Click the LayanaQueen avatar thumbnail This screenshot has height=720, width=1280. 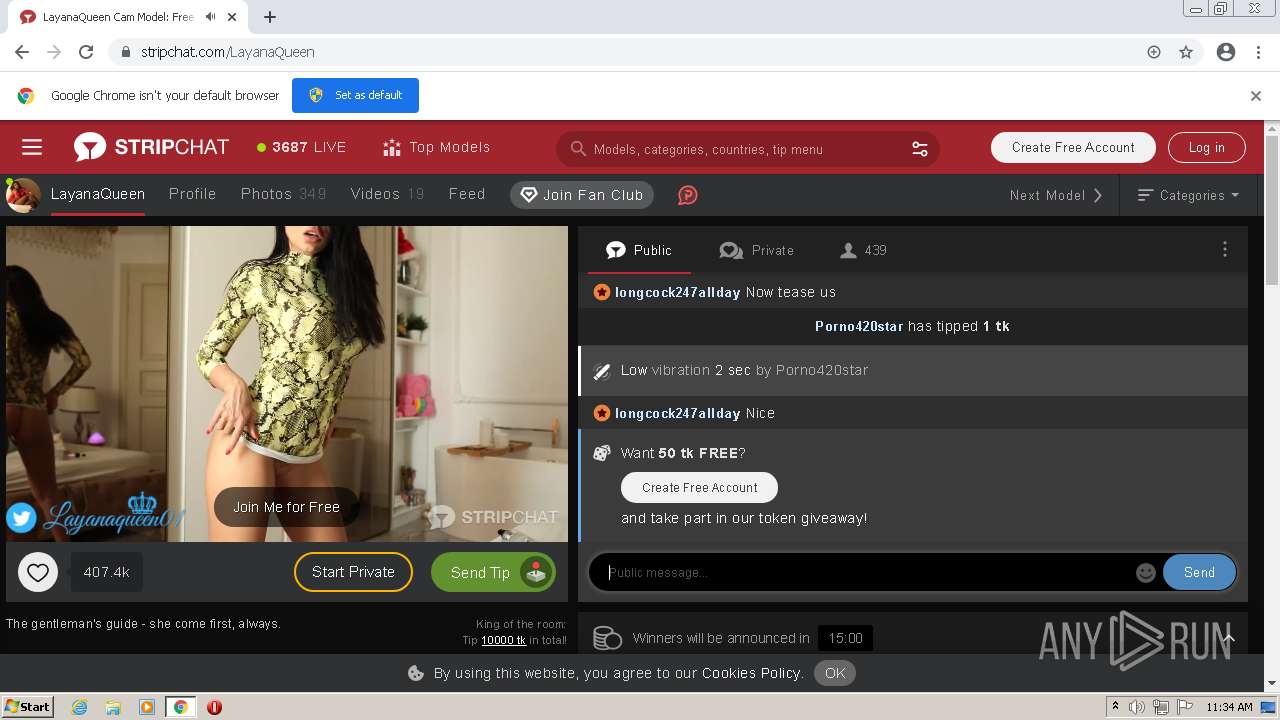(23, 195)
